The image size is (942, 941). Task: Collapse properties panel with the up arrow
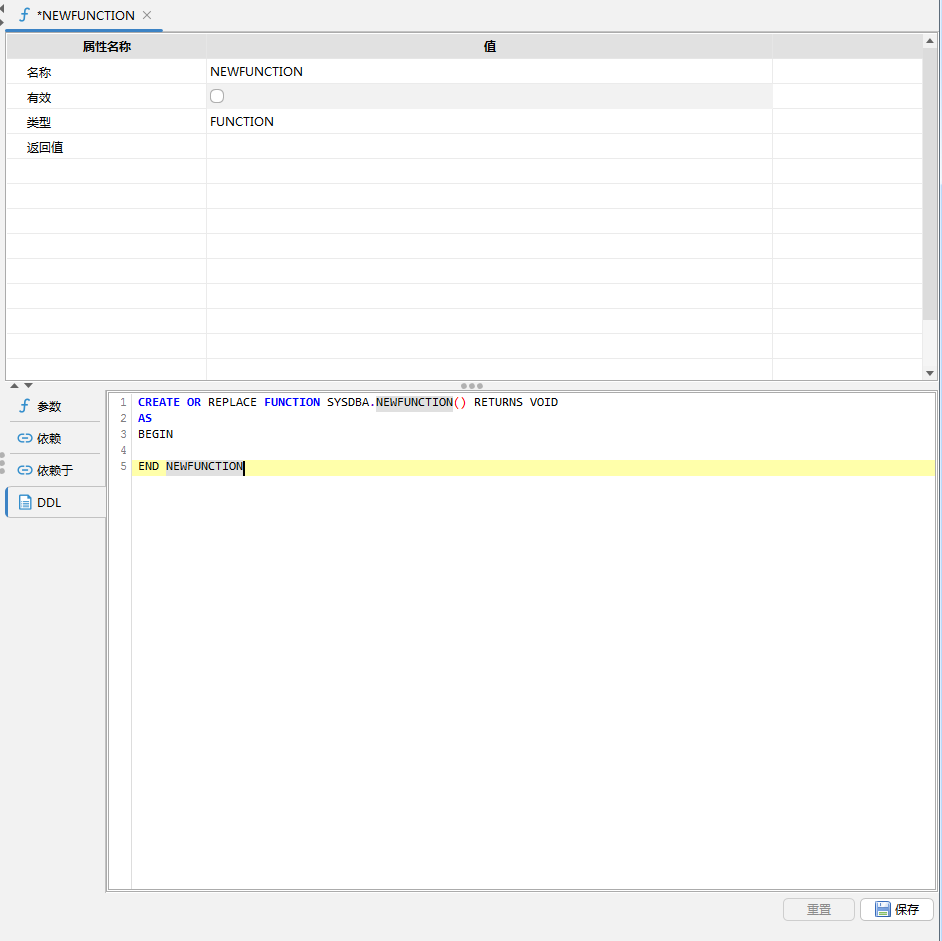tap(15, 385)
